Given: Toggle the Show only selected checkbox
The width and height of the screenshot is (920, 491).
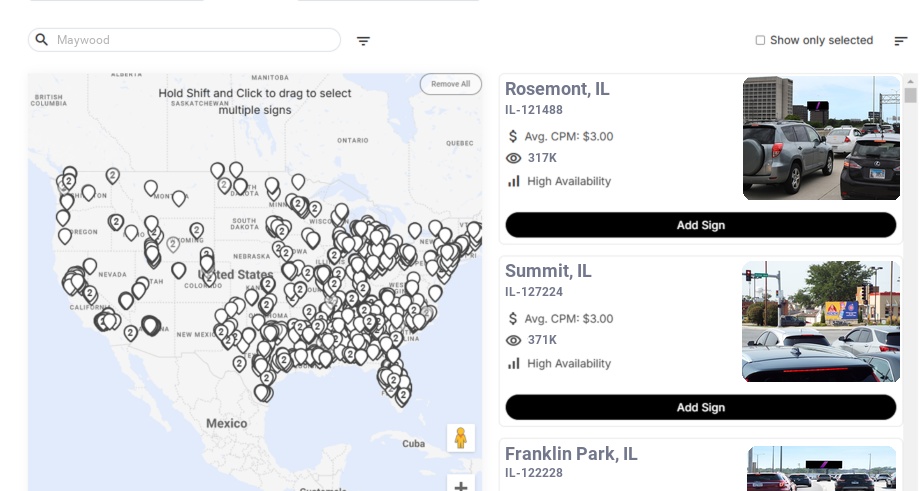Looking at the screenshot, I should pos(760,41).
